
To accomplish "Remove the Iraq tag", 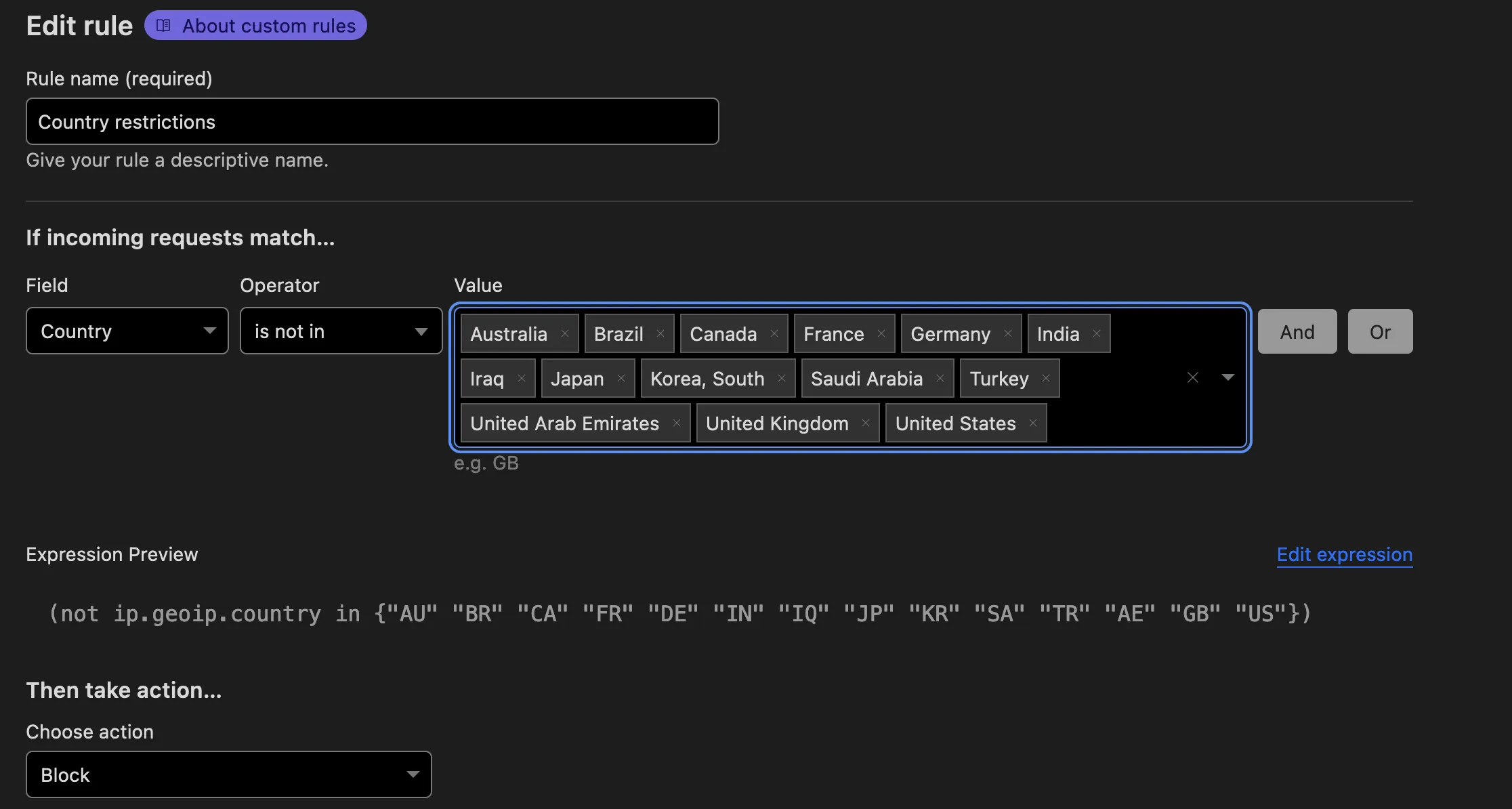I will [x=522, y=378].
